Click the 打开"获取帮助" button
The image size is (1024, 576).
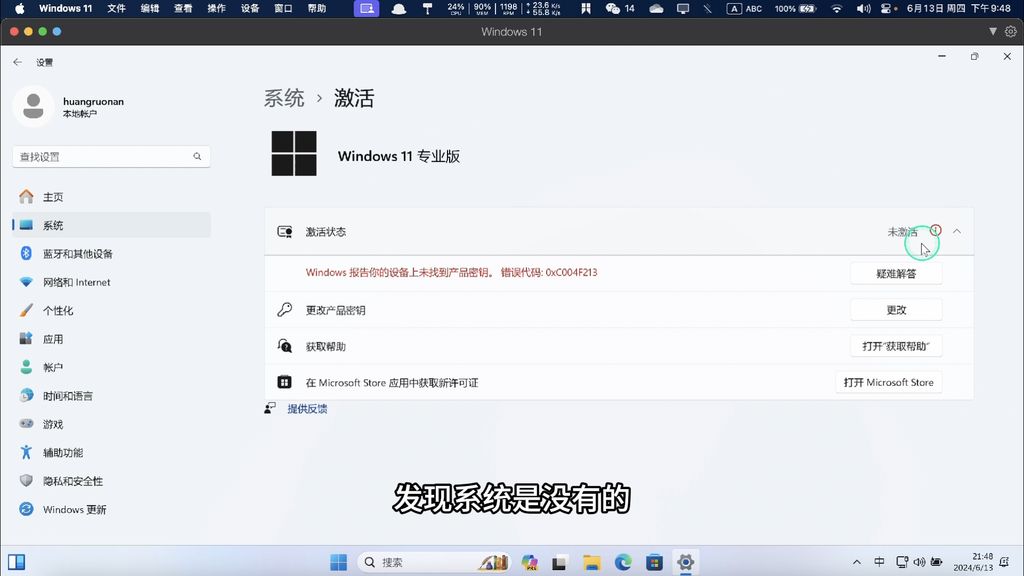pyautogui.click(x=896, y=346)
